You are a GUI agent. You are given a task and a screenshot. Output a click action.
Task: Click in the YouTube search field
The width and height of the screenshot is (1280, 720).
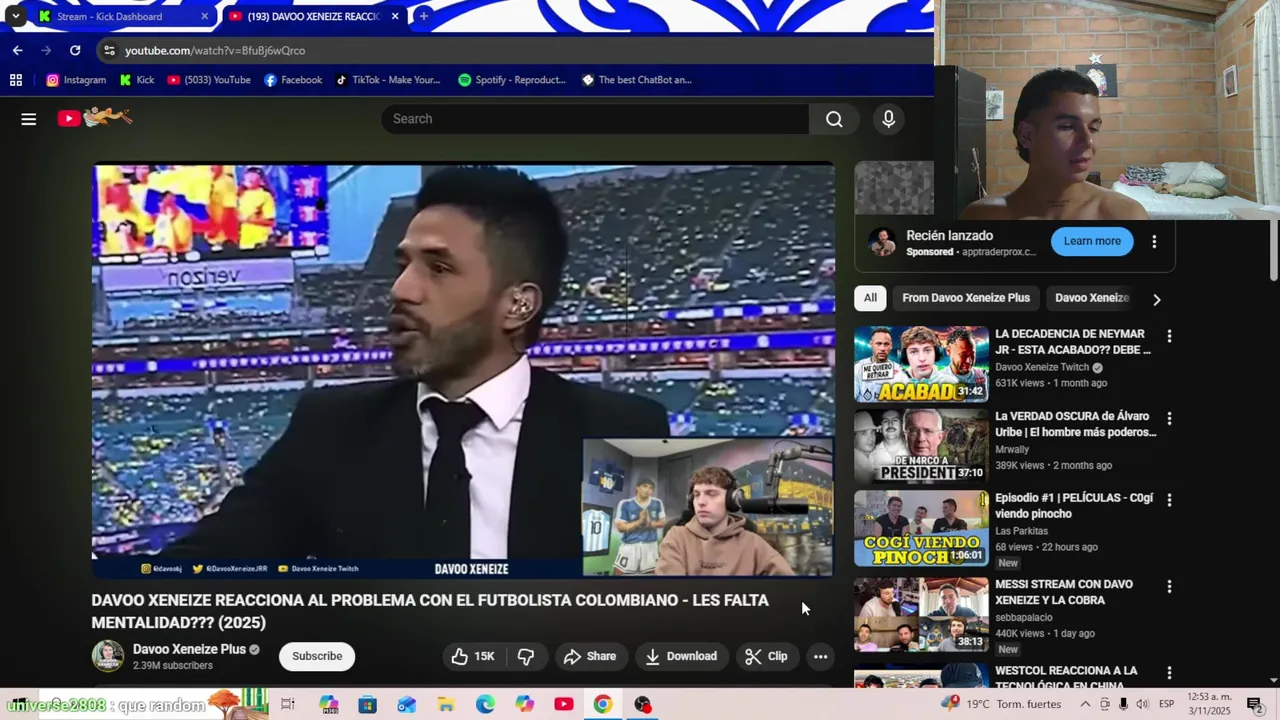point(595,119)
